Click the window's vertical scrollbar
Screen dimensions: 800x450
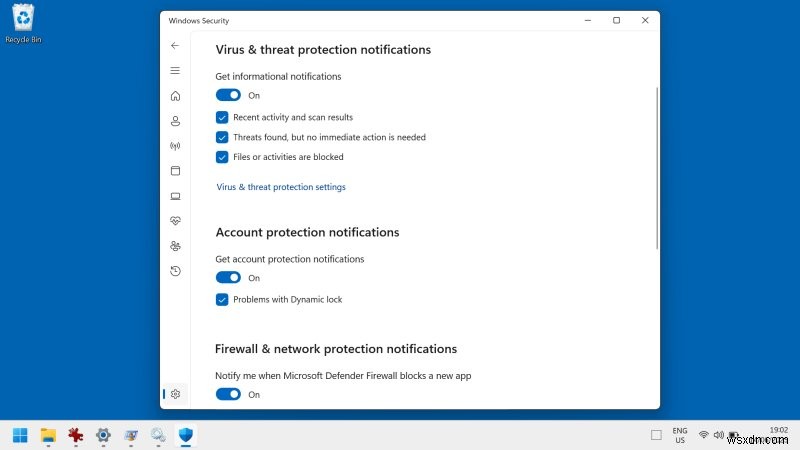657,168
